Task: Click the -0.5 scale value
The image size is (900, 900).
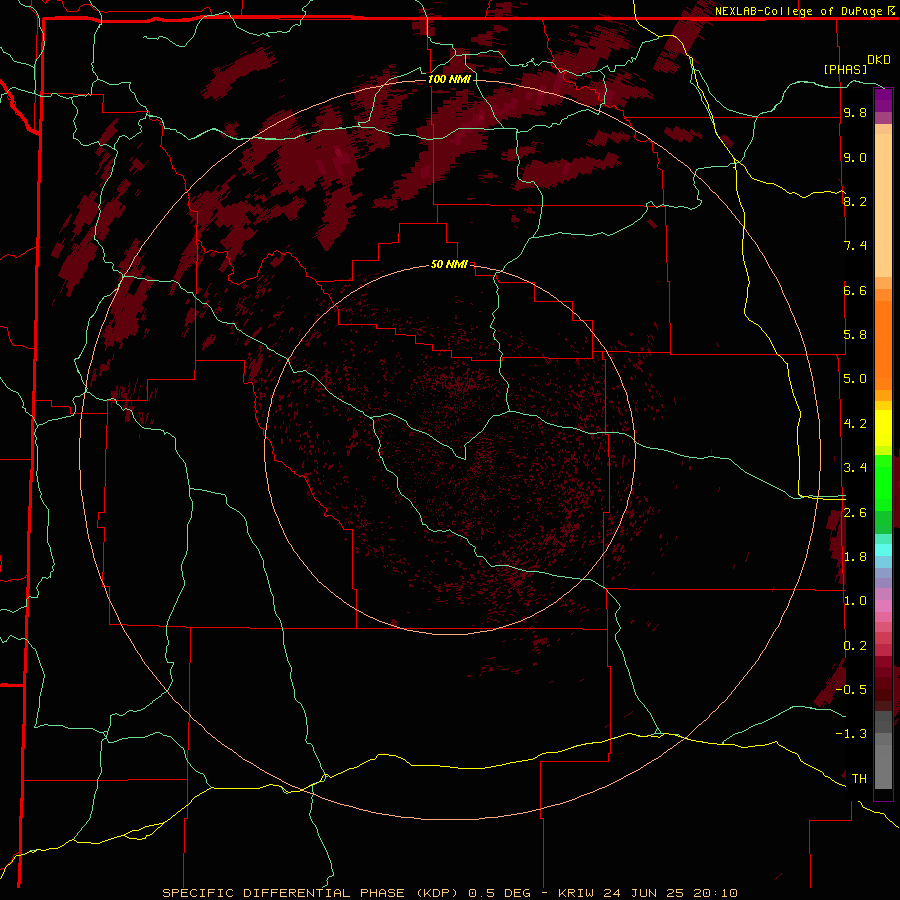Action: [x=851, y=690]
